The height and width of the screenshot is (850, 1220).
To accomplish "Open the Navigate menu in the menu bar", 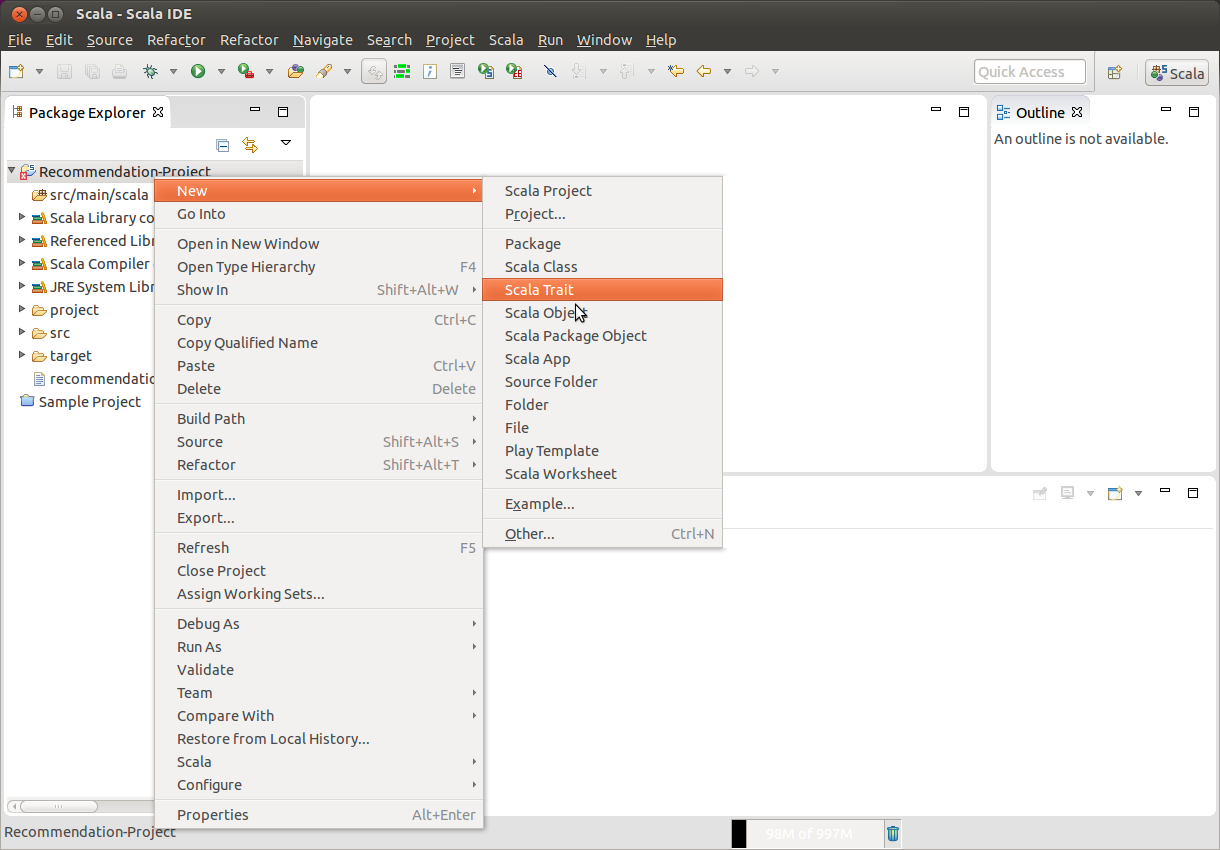I will coord(322,40).
